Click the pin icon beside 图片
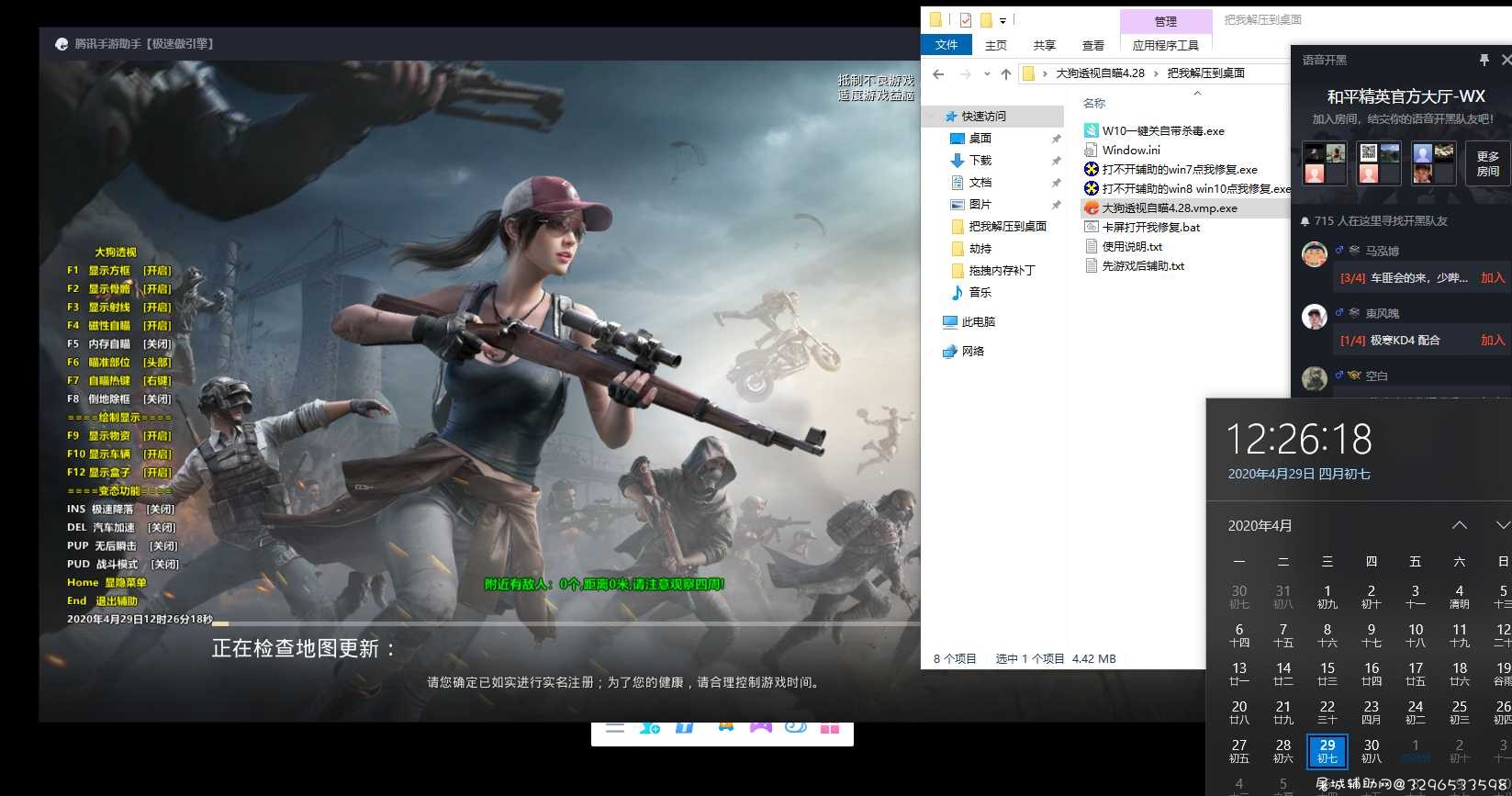This screenshot has height=796, width=1512. 1056,205
